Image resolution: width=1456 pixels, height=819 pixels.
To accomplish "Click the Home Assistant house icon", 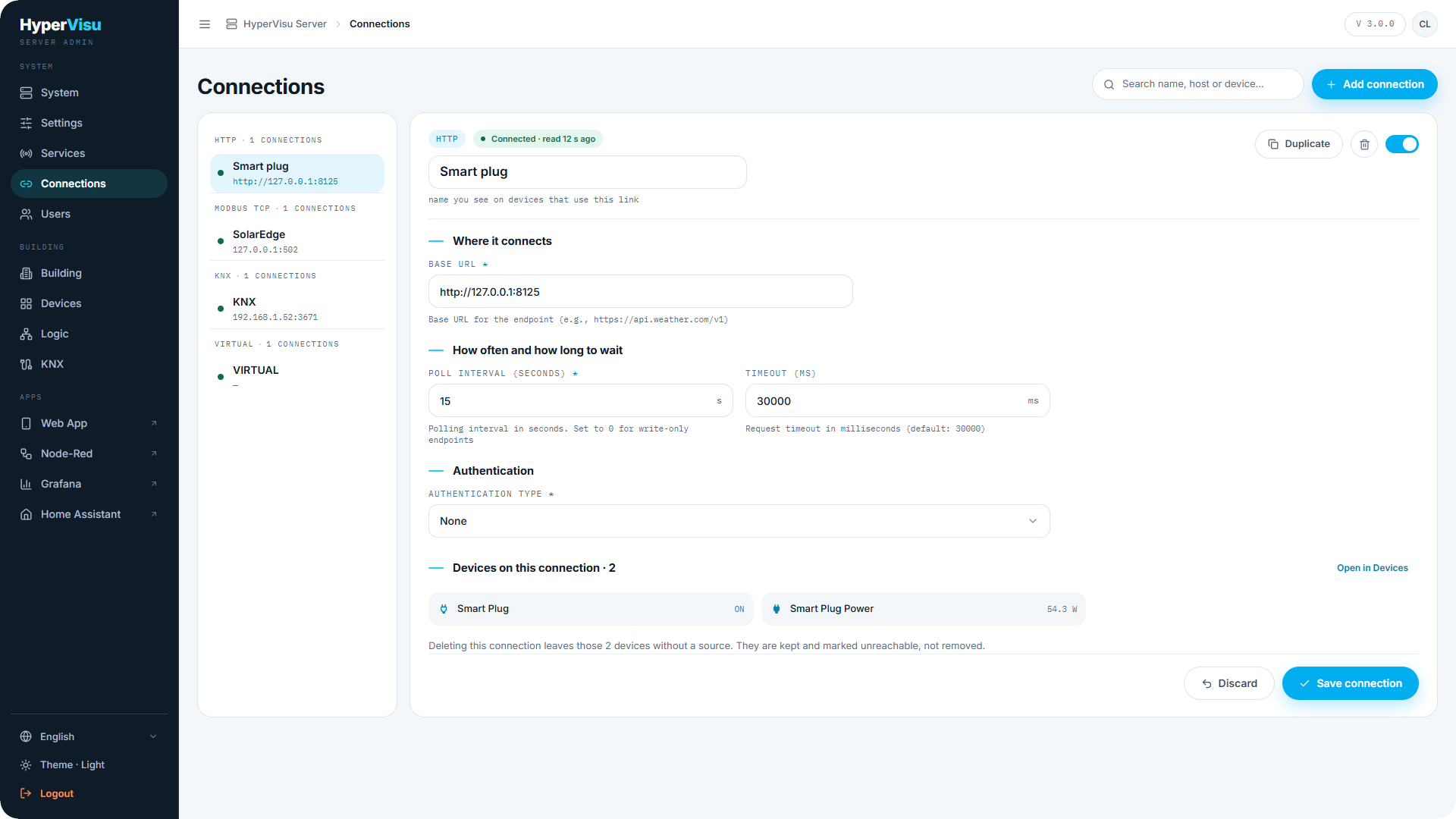I will [26, 514].
